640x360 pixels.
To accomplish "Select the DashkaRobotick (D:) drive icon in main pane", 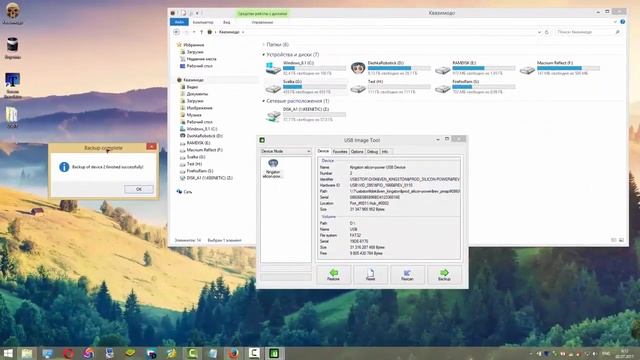I will pyautogui.click(x=358, y=68).
